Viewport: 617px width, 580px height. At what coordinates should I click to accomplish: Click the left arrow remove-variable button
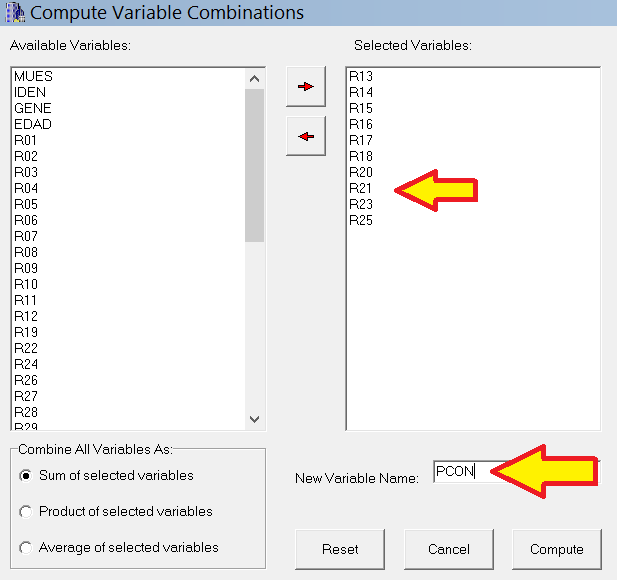[306, 136]
